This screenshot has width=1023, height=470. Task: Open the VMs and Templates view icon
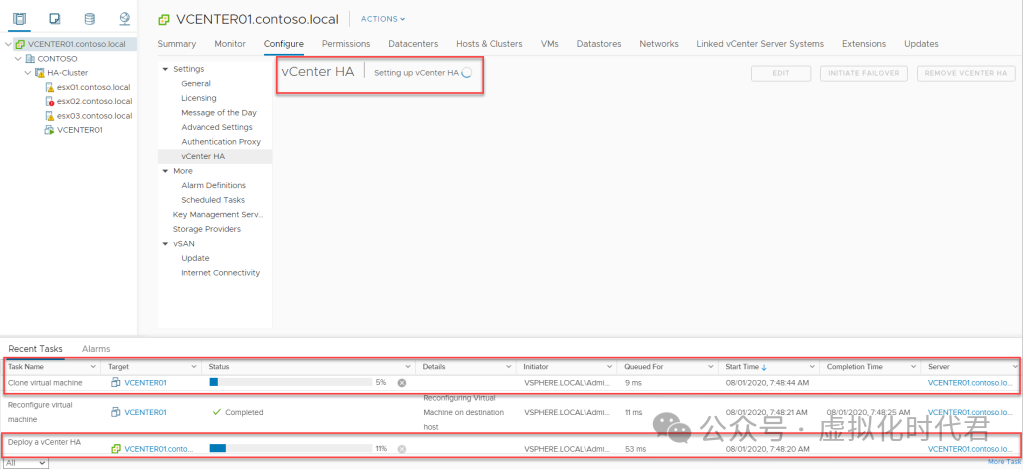(x=54, y=18)
